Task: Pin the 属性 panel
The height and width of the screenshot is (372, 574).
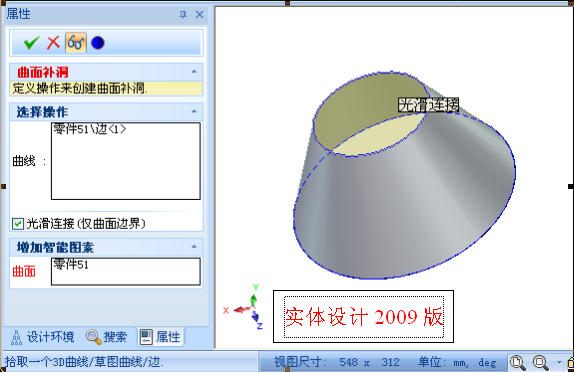Action: point(183,15)
